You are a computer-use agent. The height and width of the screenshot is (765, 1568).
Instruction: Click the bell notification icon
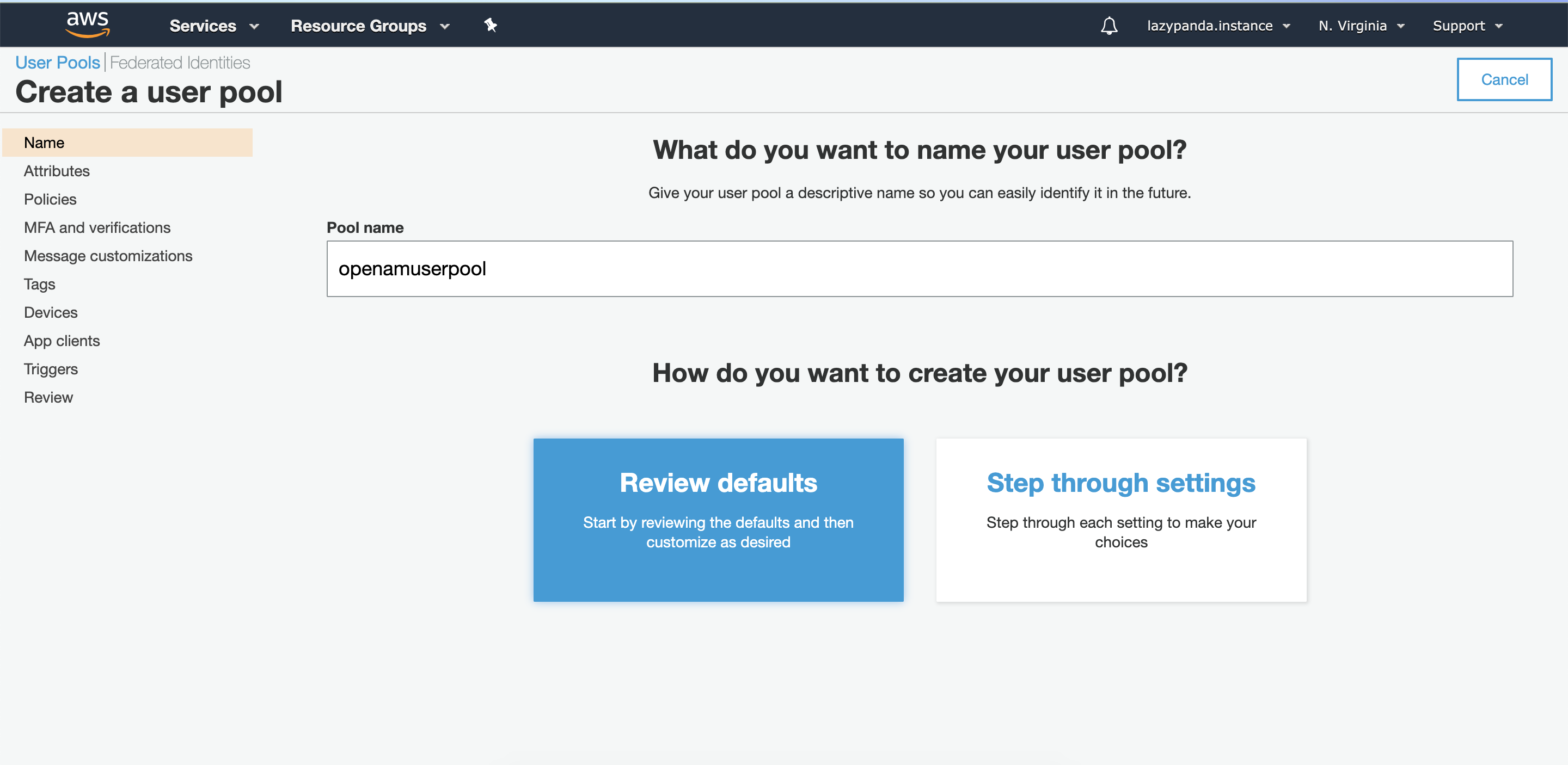(1108, 25)
